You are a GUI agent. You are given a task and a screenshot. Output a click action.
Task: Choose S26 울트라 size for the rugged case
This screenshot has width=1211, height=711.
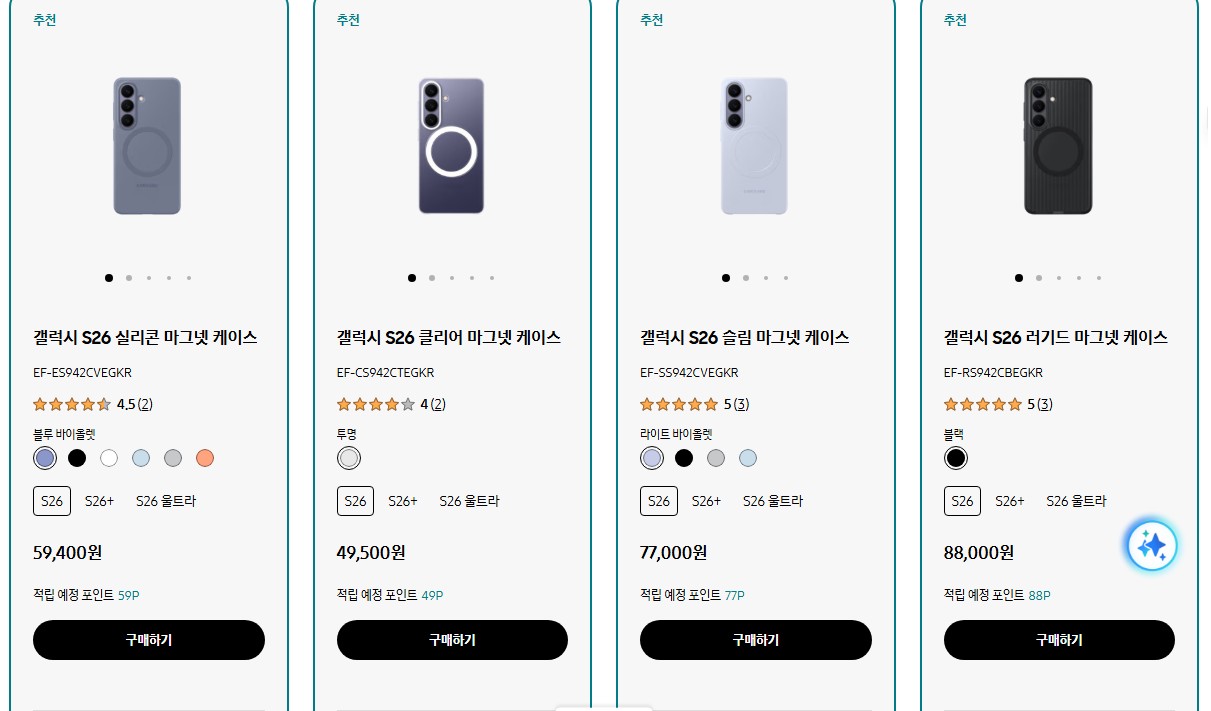point(1076,501)
